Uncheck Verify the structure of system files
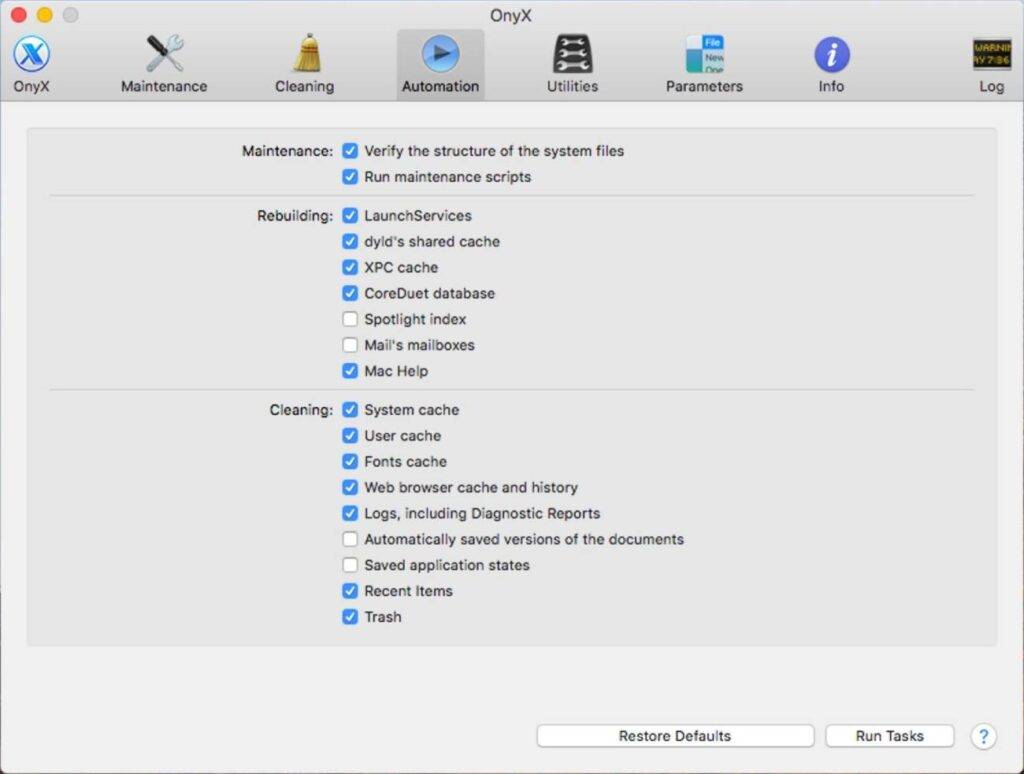The height and width of the screenshot is (774, 1024). [350, 151]
